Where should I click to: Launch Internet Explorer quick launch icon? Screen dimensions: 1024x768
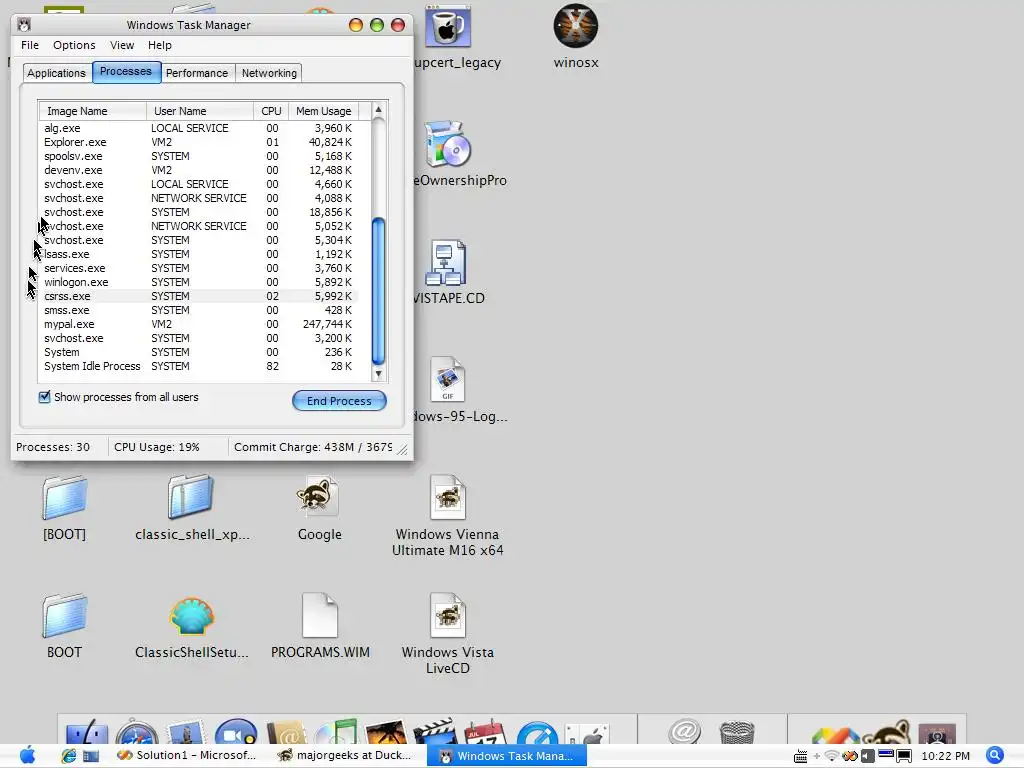click(69, 756)
